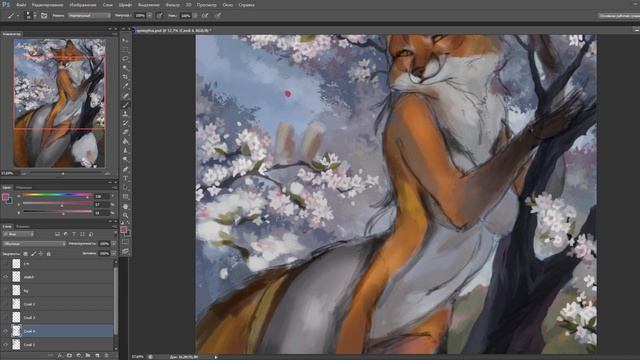Toggle visibility of the sketch layer
The height and width of the screenshot is (360, 640).
(x=5, y=277)
